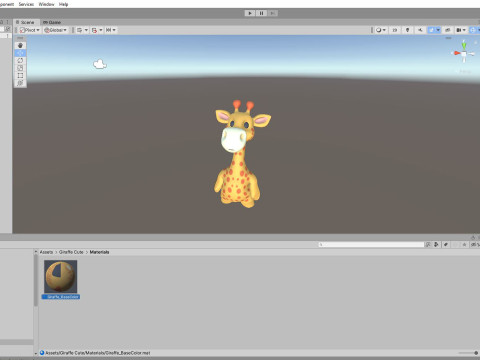Toggle scene effects such as skybox
The width and height of the screenshot is (480, 360).
(x=432, y=30)
